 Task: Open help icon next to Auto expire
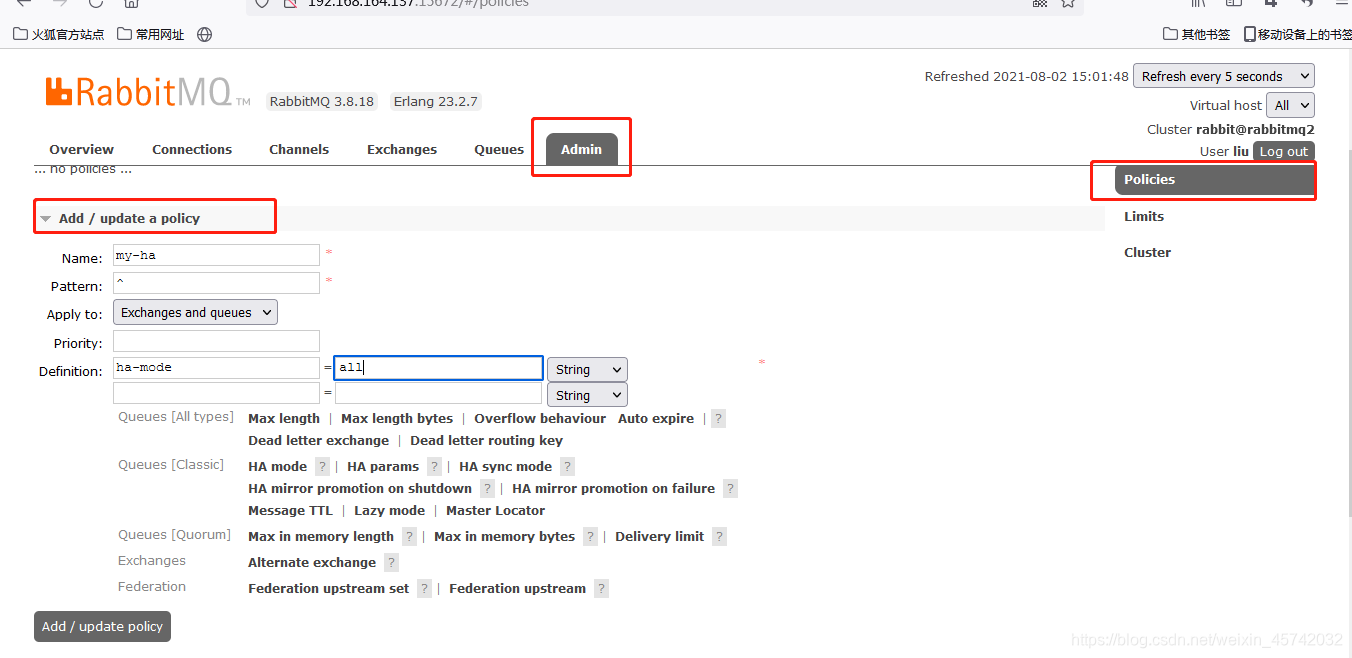(x=718, y=419)
